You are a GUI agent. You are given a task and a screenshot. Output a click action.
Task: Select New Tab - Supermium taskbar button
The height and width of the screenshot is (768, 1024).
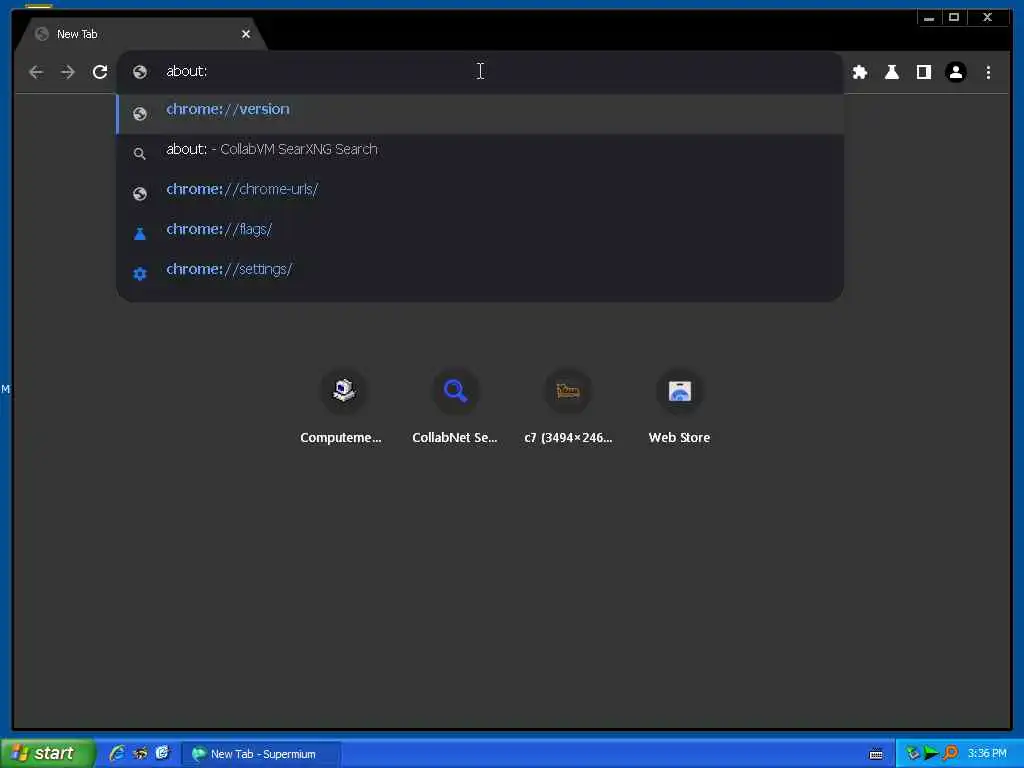pos(261,754)
